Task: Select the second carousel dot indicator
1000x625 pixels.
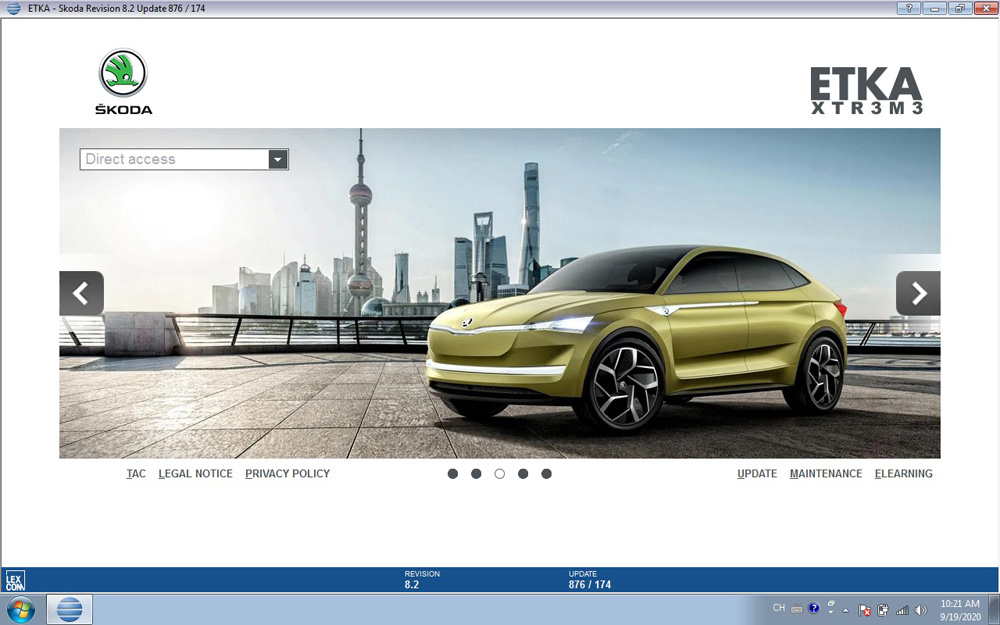Action: [476, 474]
